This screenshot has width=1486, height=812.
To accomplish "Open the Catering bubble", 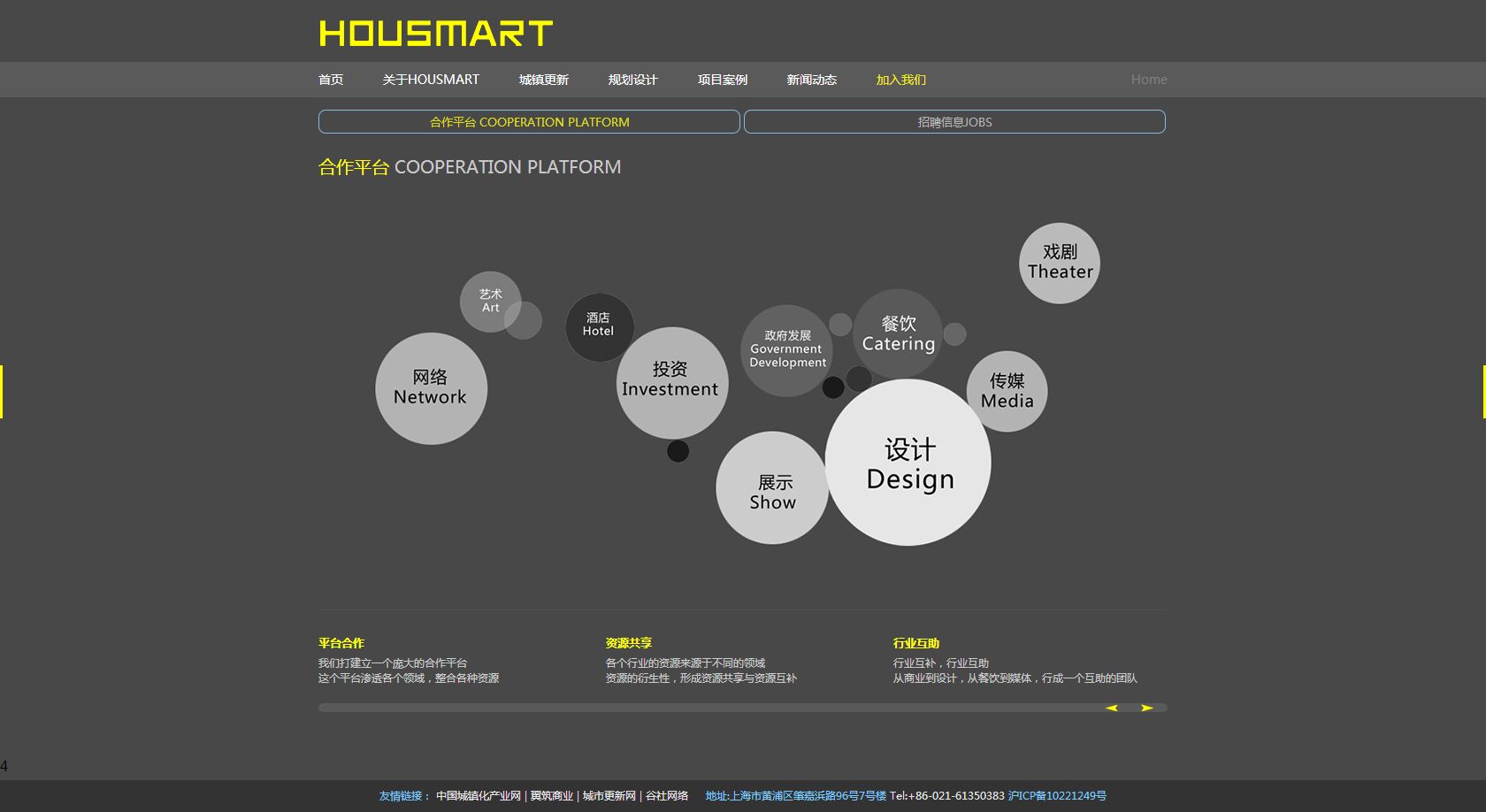I will [898, 333].
